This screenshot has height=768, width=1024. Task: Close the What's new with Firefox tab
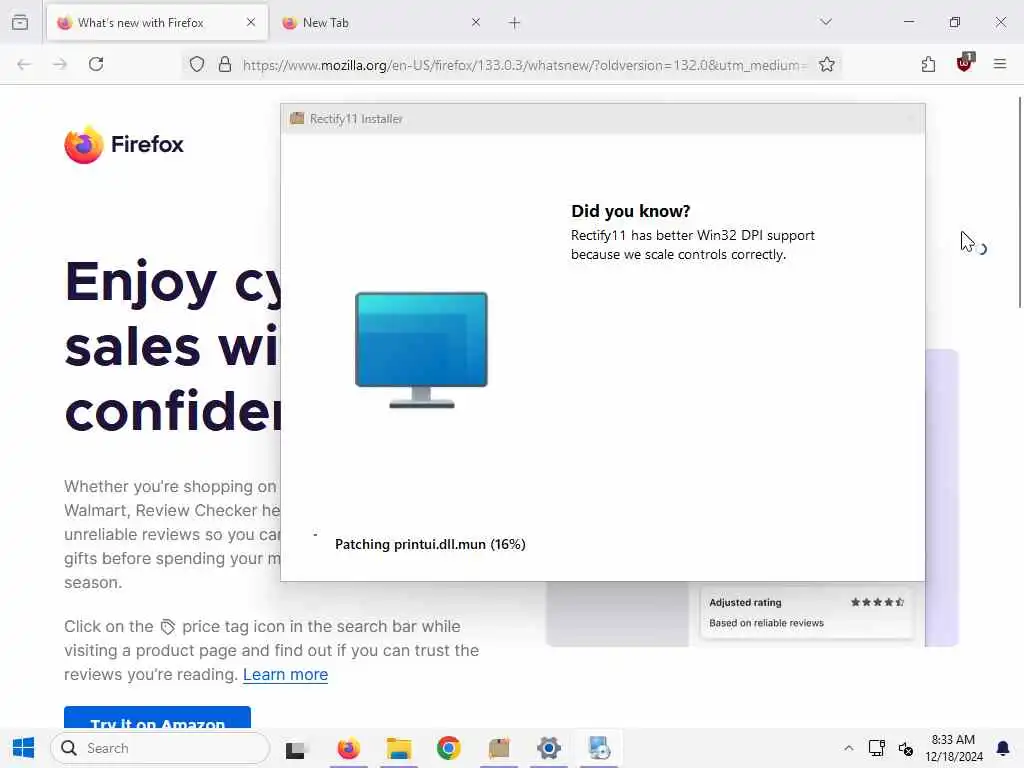[x=251, y=22]
